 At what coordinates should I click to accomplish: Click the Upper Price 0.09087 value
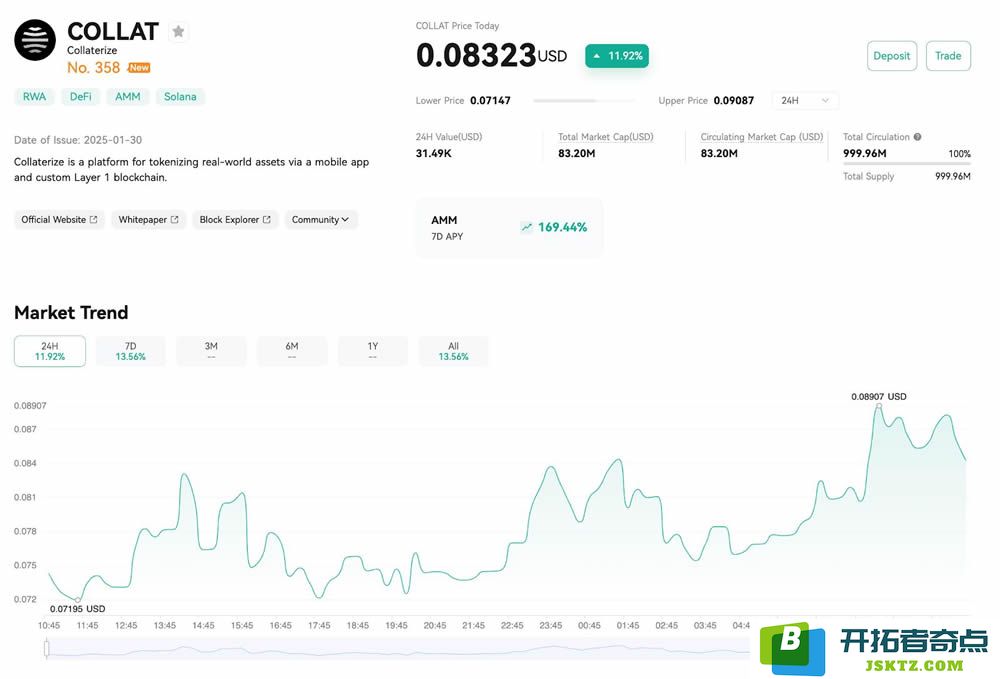(x=733, y=101)
